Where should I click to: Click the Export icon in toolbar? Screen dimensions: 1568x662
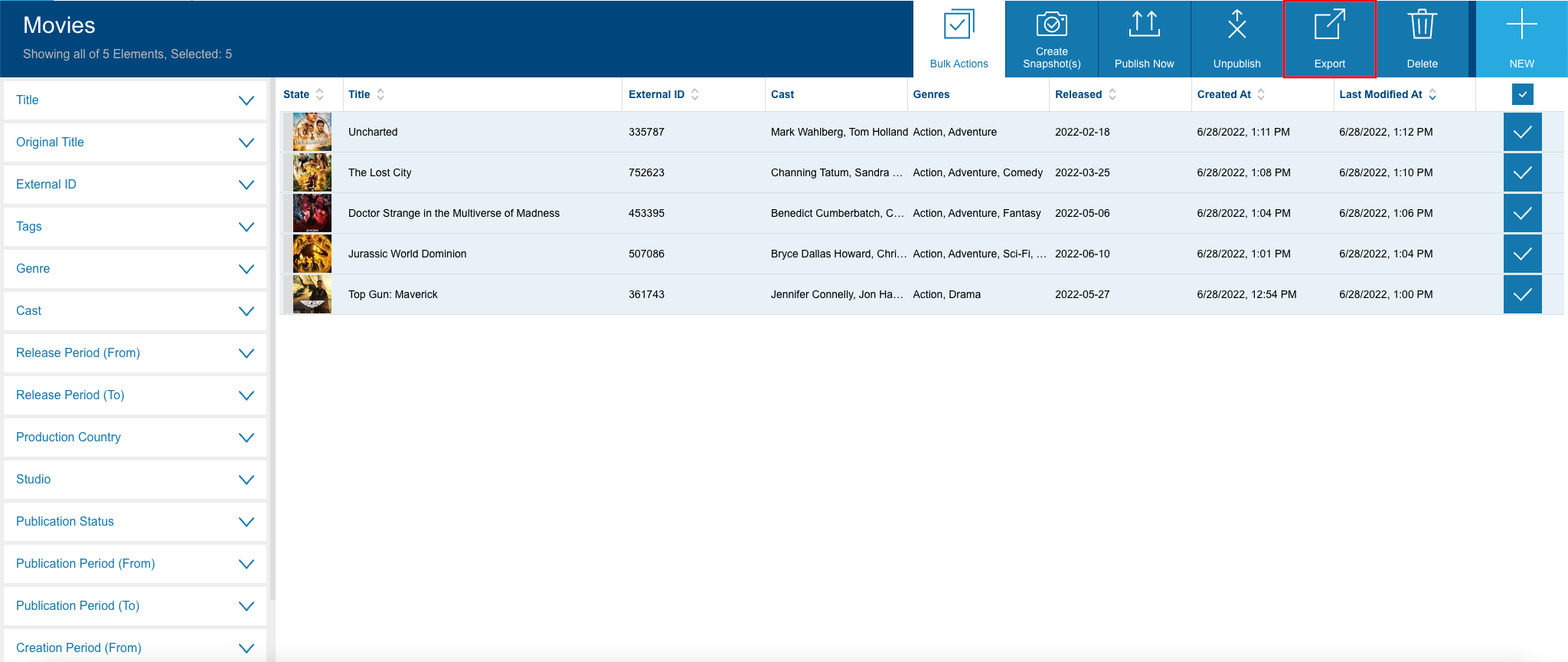tap(1329, 25)
